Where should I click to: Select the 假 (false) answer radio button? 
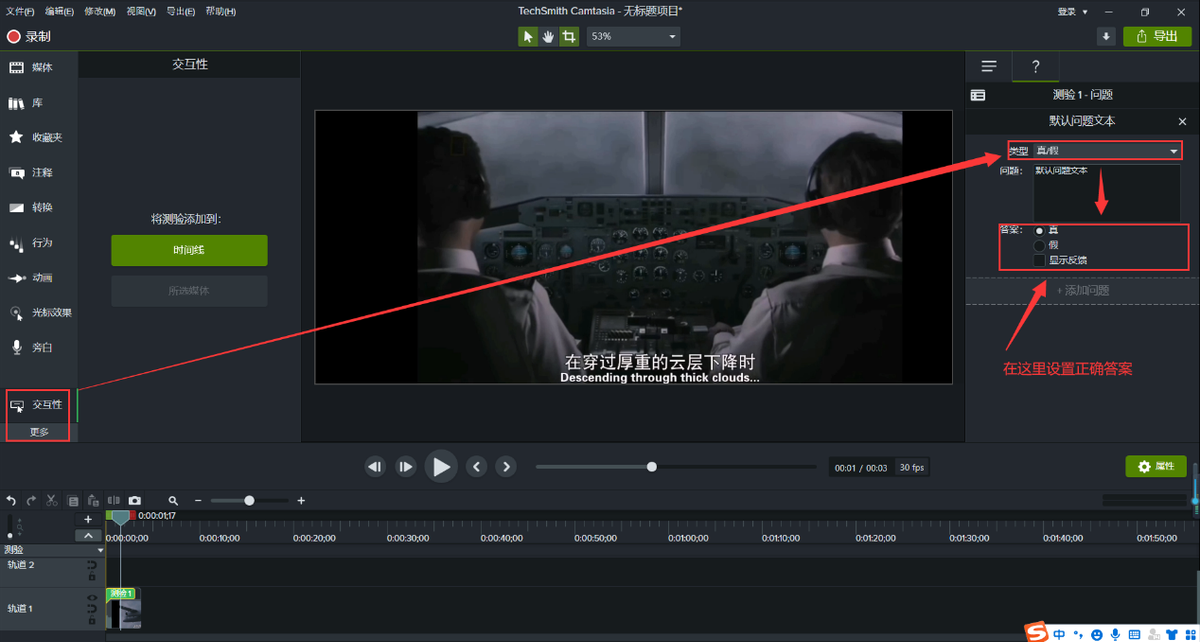click(1040, 245)
